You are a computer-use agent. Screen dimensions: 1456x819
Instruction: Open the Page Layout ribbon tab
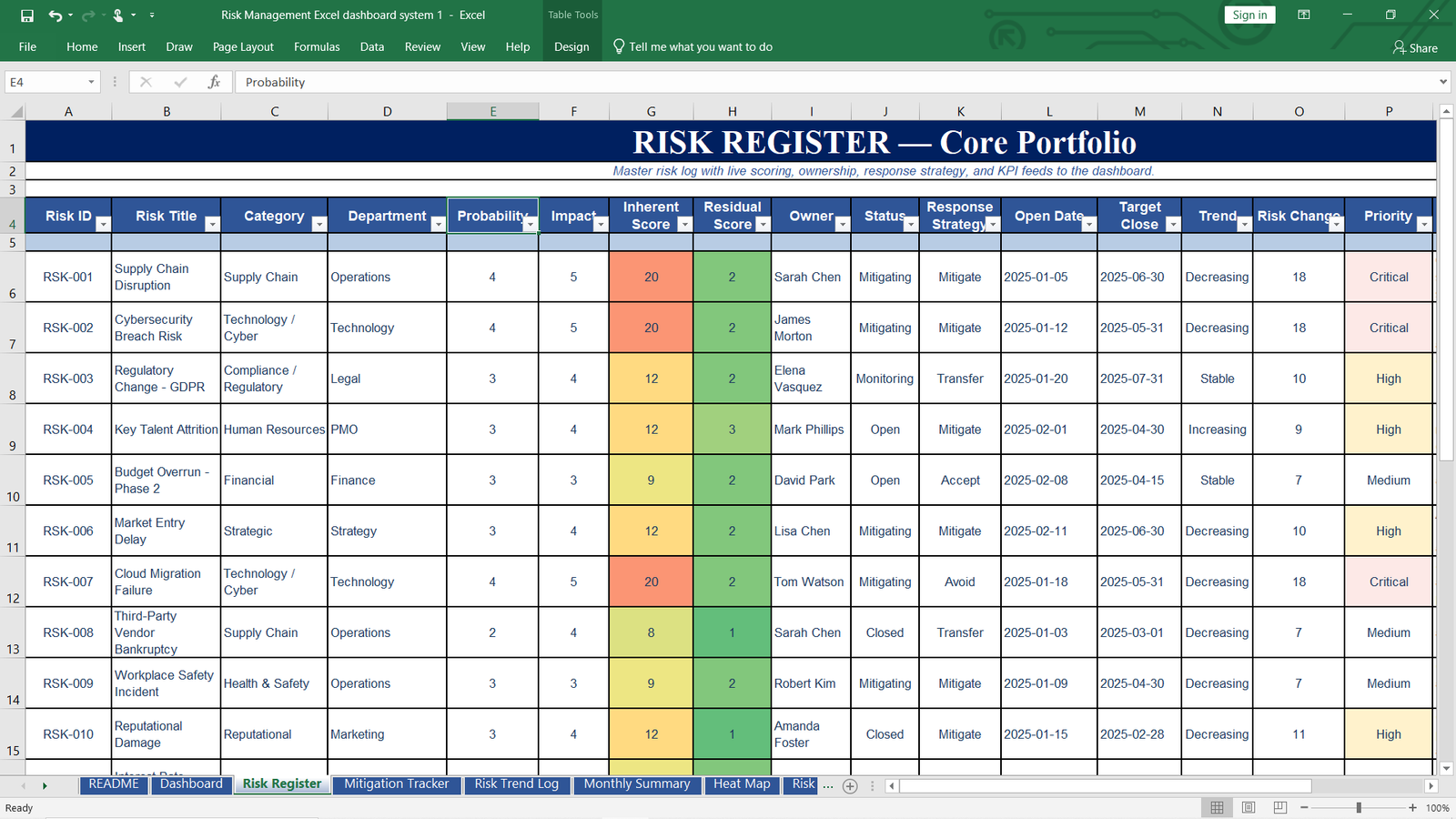[x=243, y=47]
